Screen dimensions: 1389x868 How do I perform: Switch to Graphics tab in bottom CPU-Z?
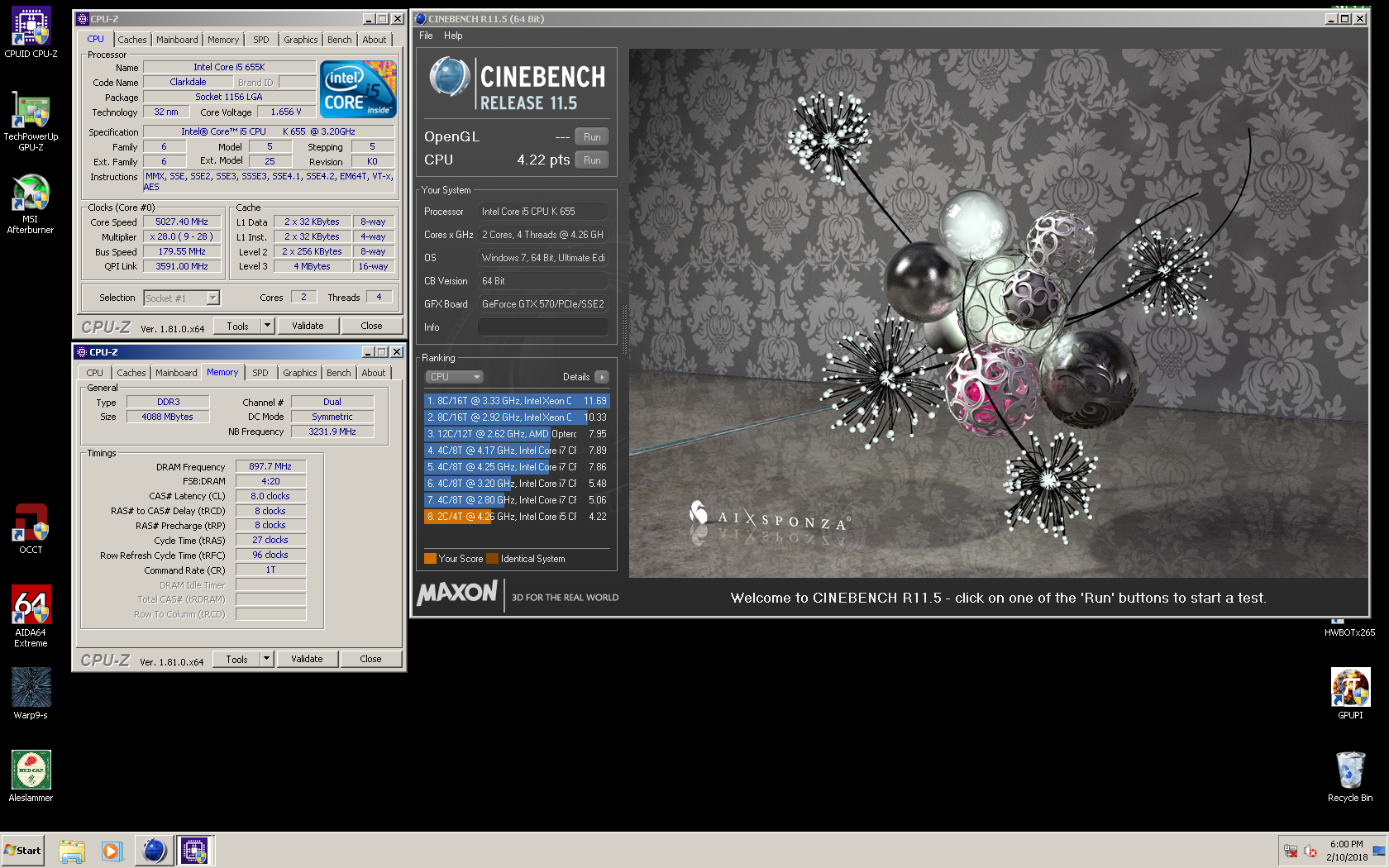tap(299, 373)
